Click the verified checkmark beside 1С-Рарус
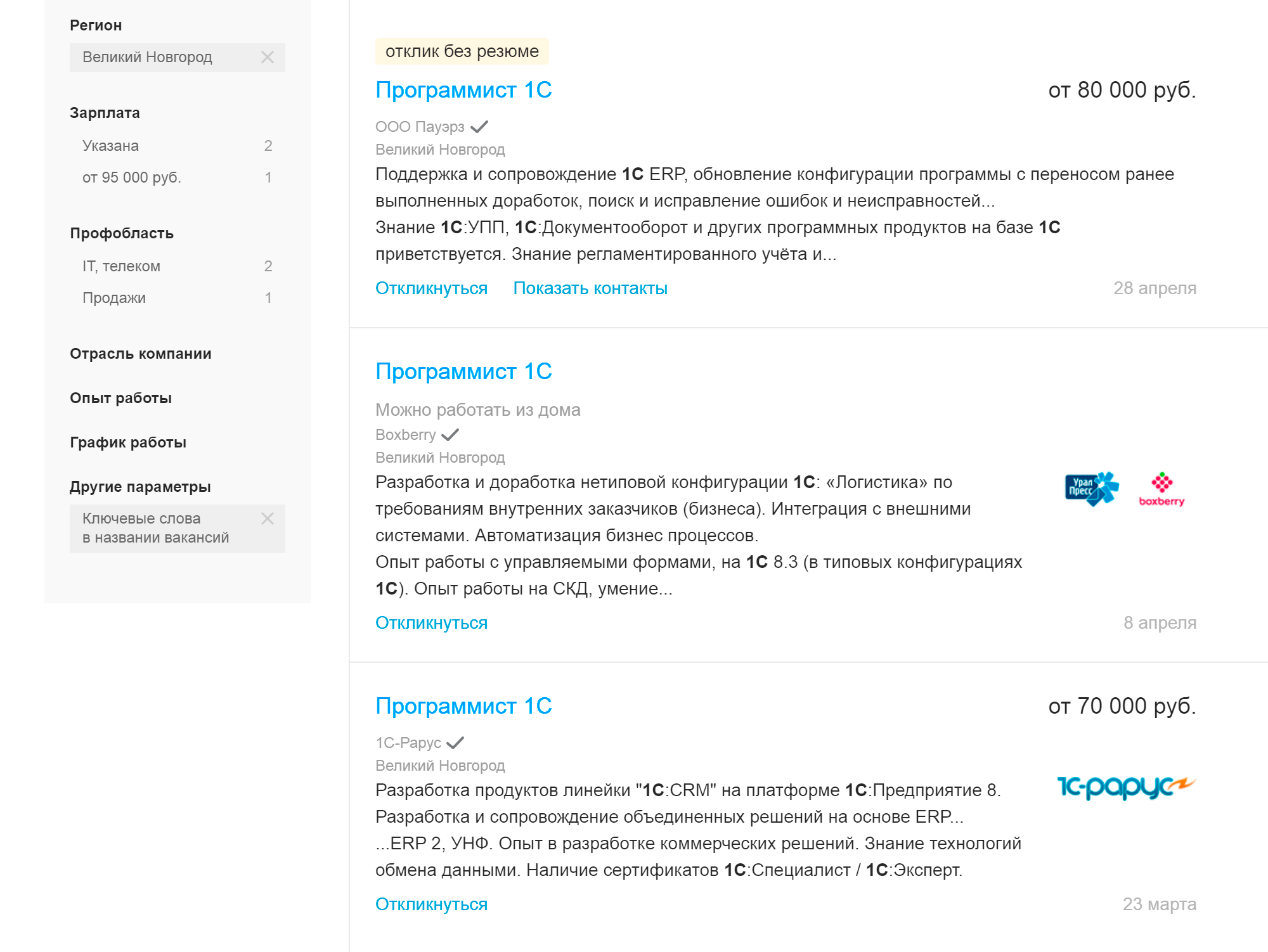 pos(455,743)
